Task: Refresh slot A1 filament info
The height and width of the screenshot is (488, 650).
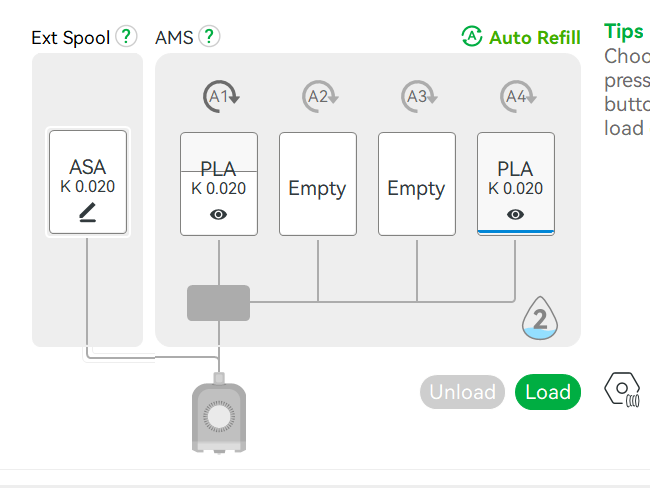Action: click(x=221, y=97)
